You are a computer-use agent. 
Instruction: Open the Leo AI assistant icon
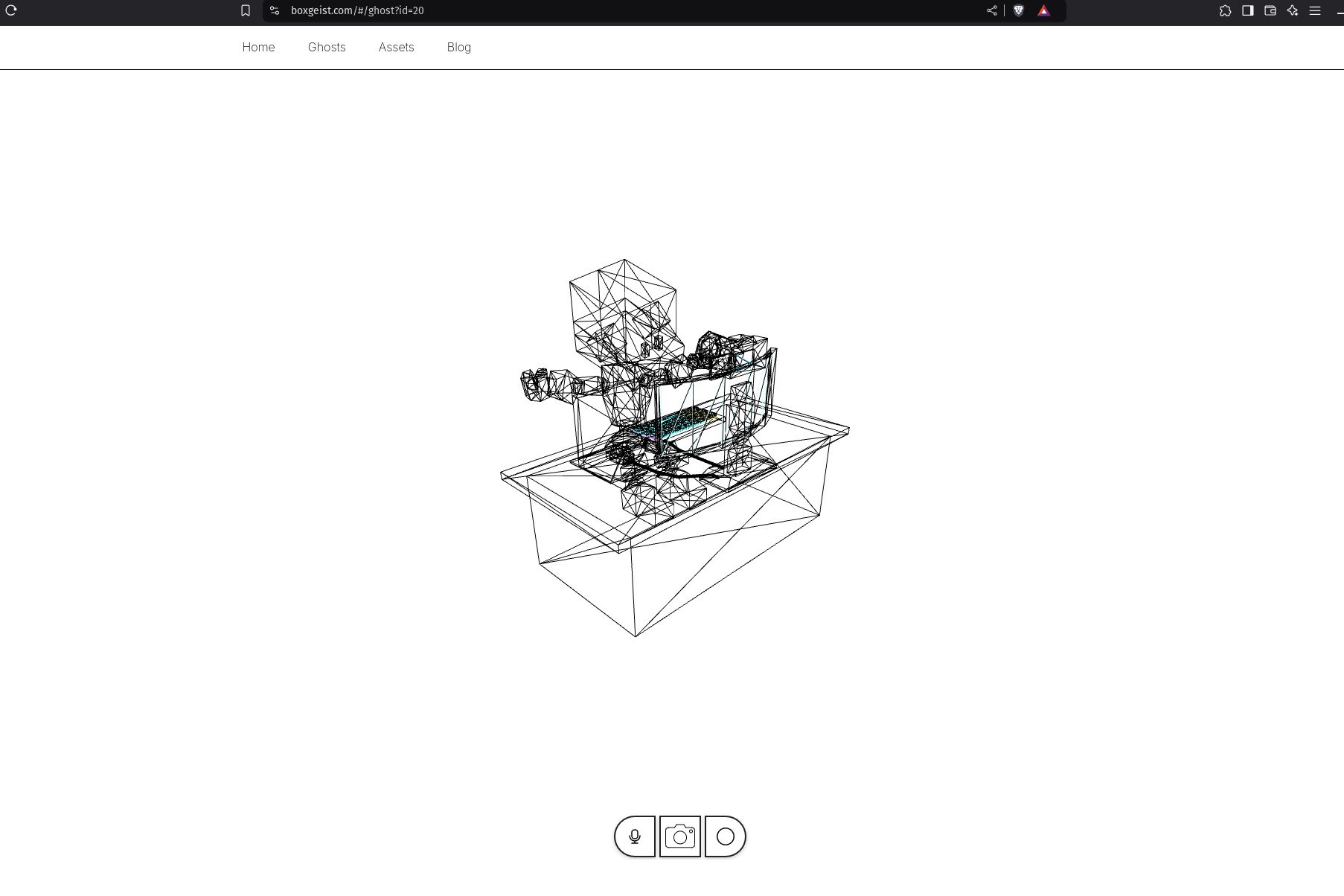[1293, 10]
